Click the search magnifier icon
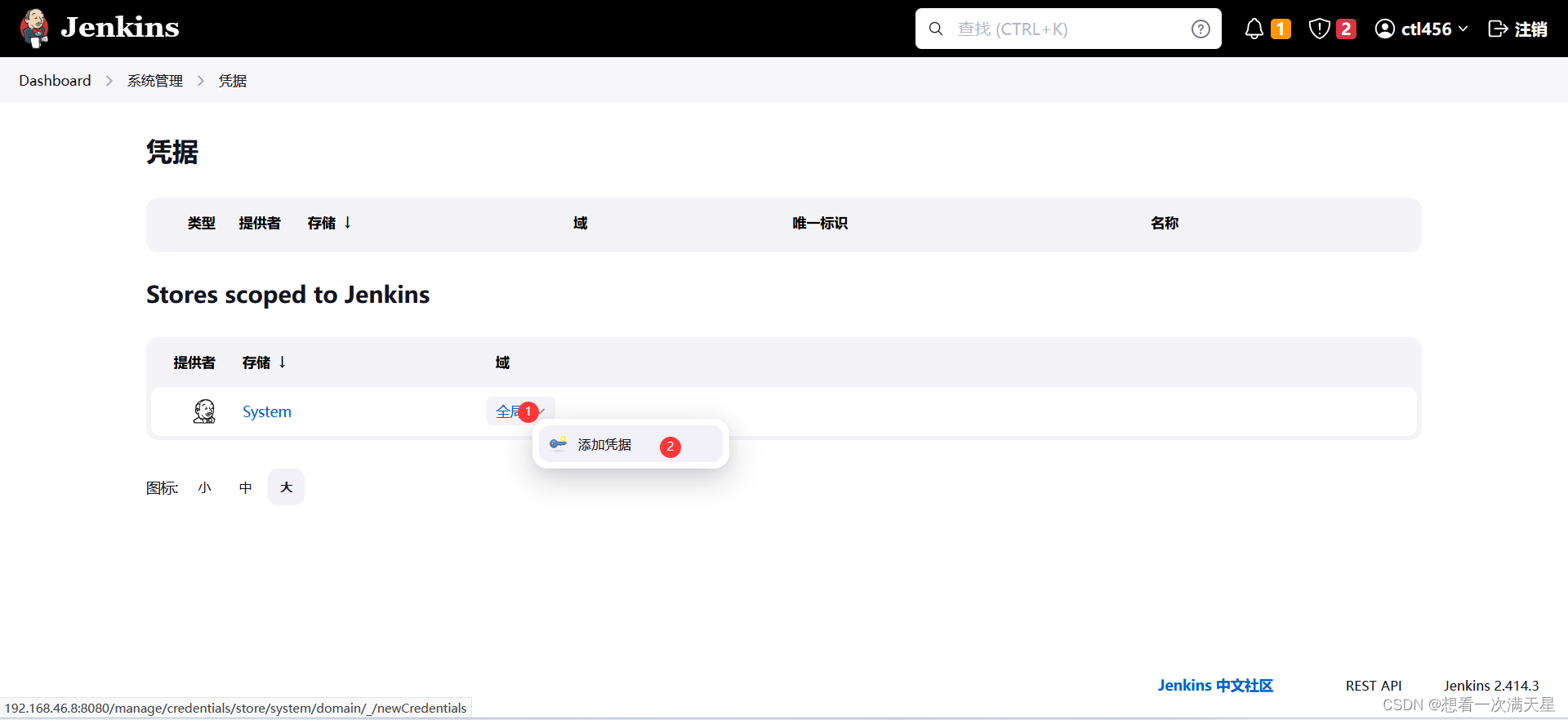1568x720 pixels. (936, 29)
